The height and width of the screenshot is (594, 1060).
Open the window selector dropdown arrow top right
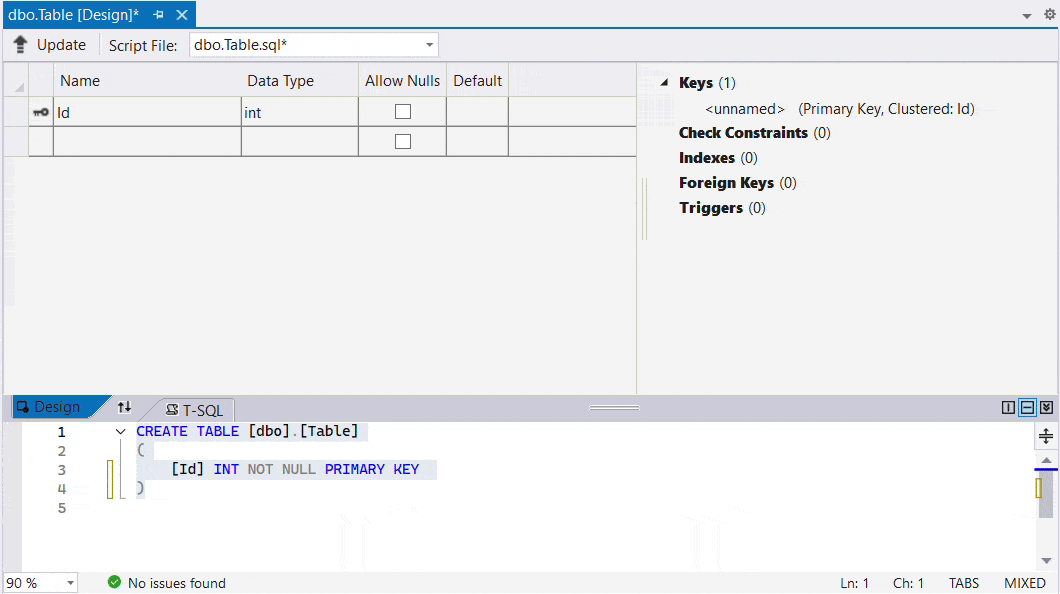coord(1027,15)
